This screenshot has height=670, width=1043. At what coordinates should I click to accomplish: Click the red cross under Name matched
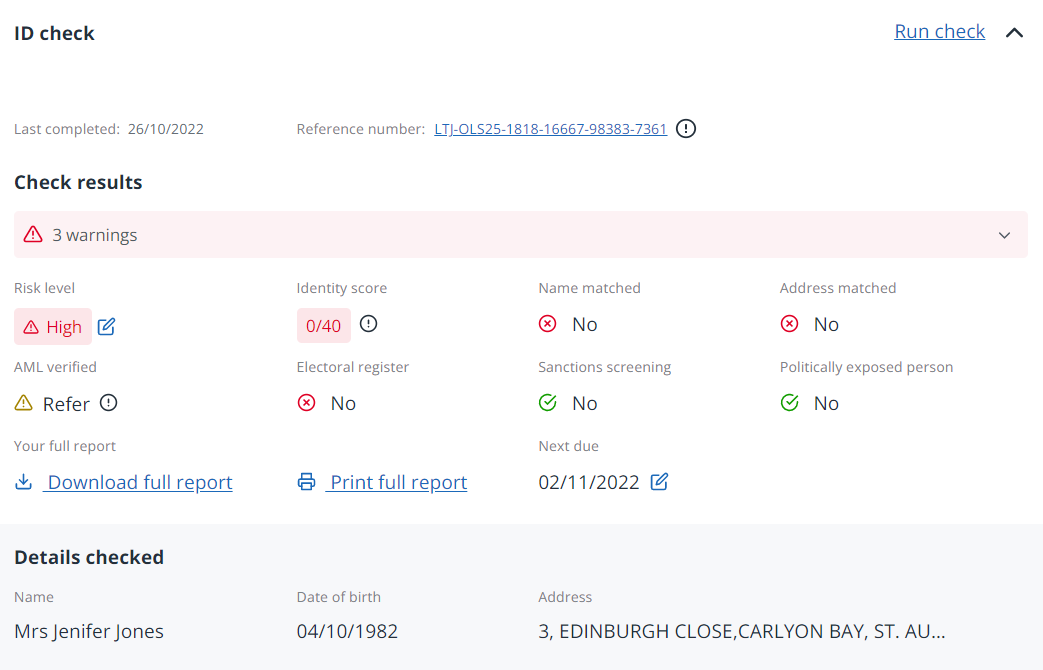click(x=547, y=324)
